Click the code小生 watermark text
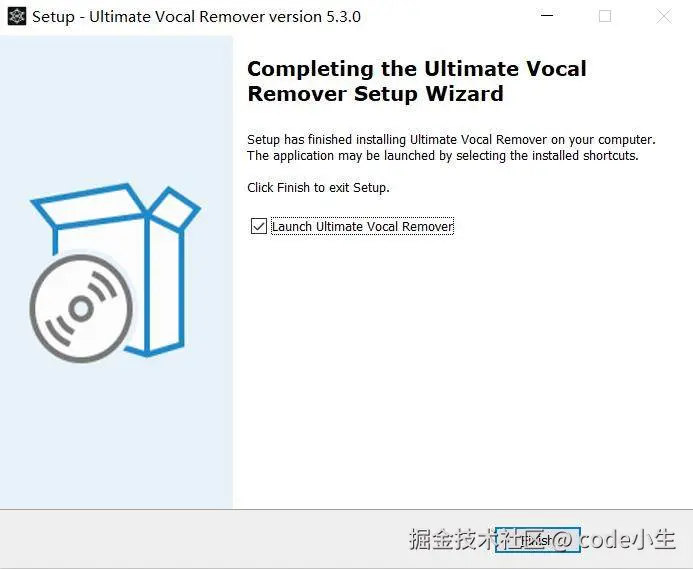Viewport: 693px width, 569px height. tap(627, 539)
